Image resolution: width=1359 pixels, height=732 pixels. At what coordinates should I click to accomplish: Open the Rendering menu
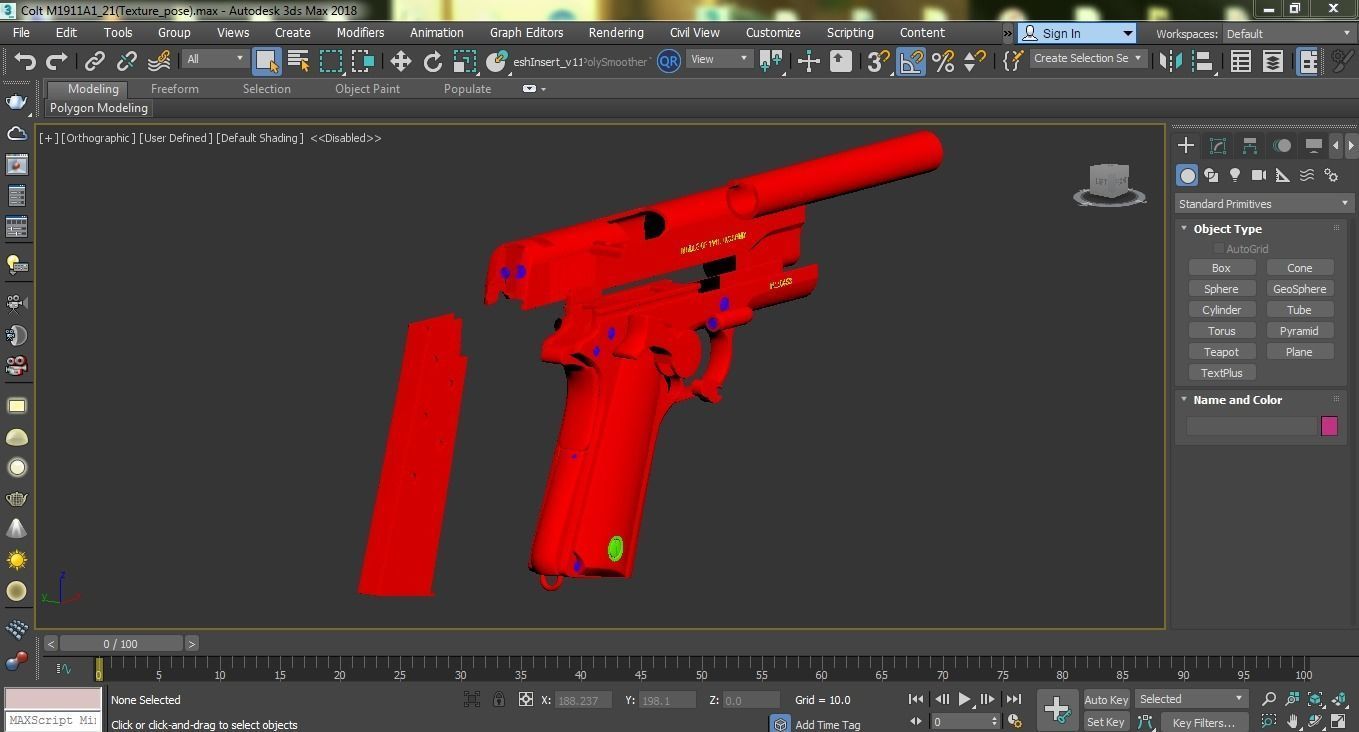(616, 32)
